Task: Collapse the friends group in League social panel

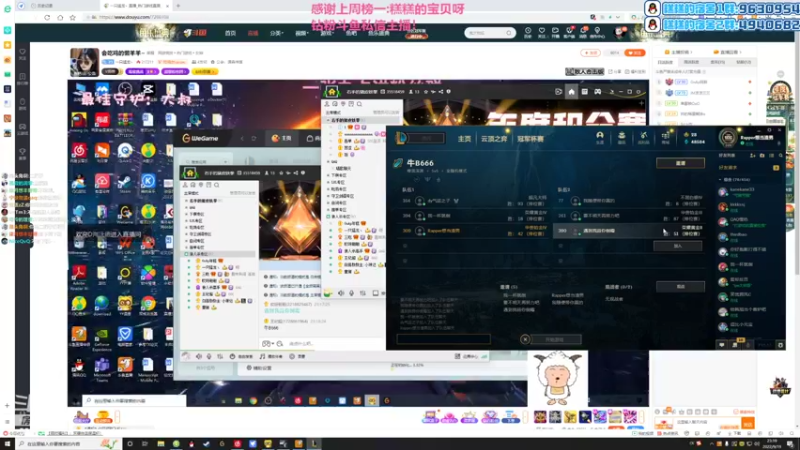Action: pos(720,180)
